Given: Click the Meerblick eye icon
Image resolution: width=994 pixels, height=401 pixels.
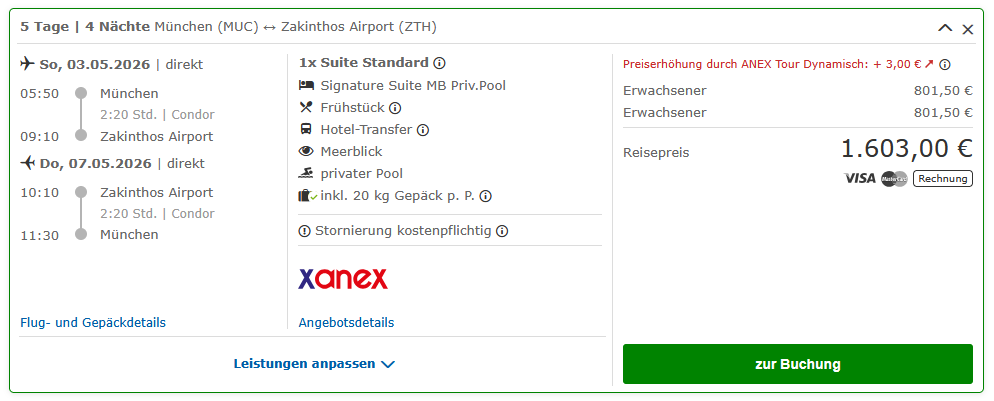Looking at the screenshot, I should (306, 152).
